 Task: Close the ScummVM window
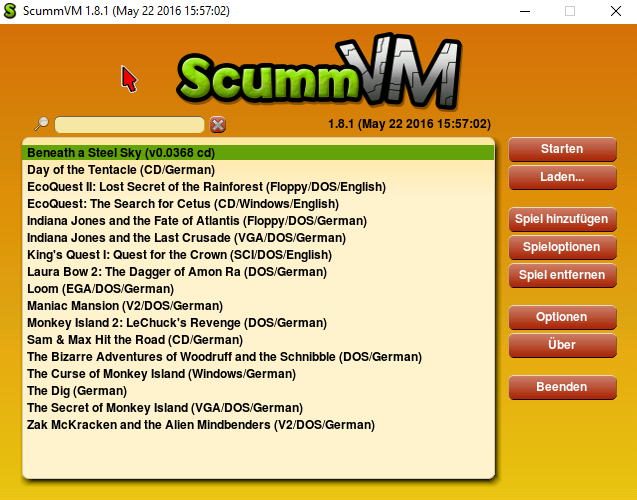pos(616,11)
